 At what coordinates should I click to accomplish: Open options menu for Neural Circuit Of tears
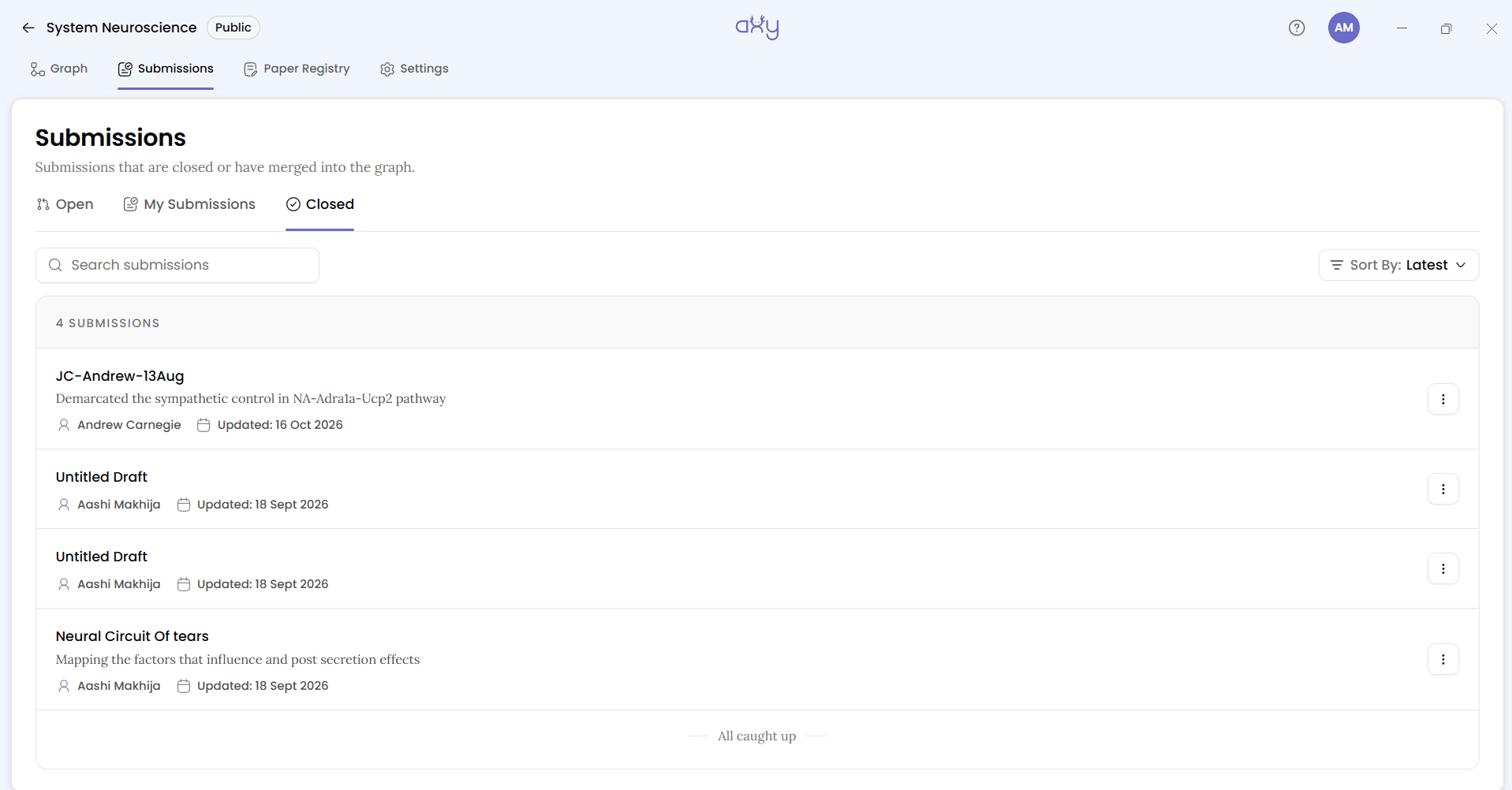(1443, 659)
